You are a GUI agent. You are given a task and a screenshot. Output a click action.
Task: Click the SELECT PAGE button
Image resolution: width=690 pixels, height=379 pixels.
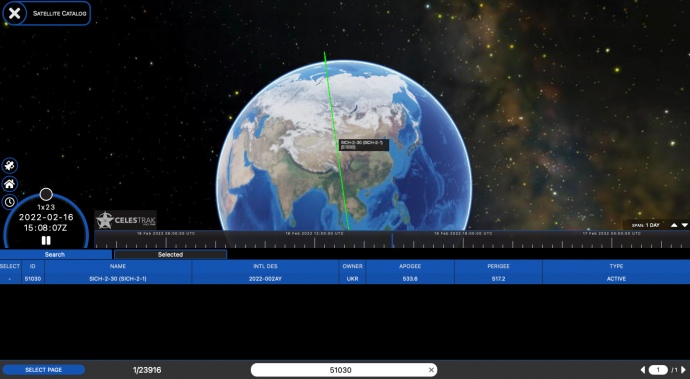[44, 370]
